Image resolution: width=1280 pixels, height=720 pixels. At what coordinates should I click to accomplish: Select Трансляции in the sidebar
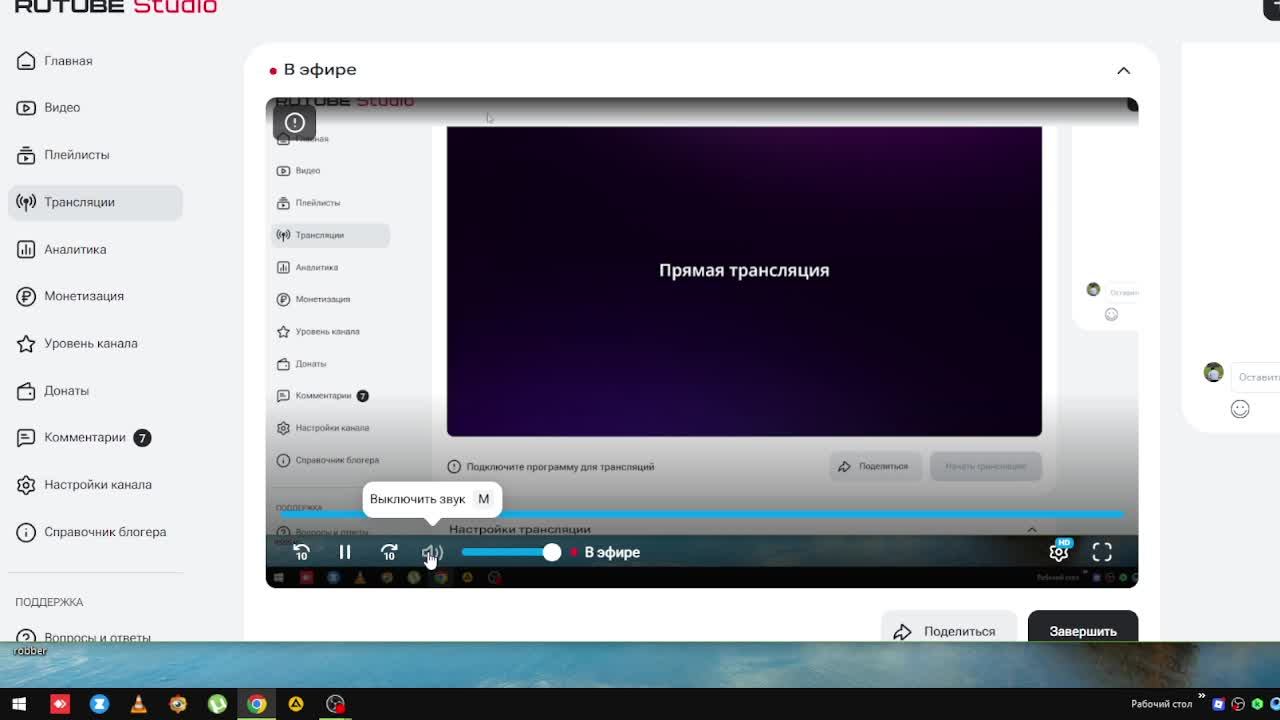point(95,202)
